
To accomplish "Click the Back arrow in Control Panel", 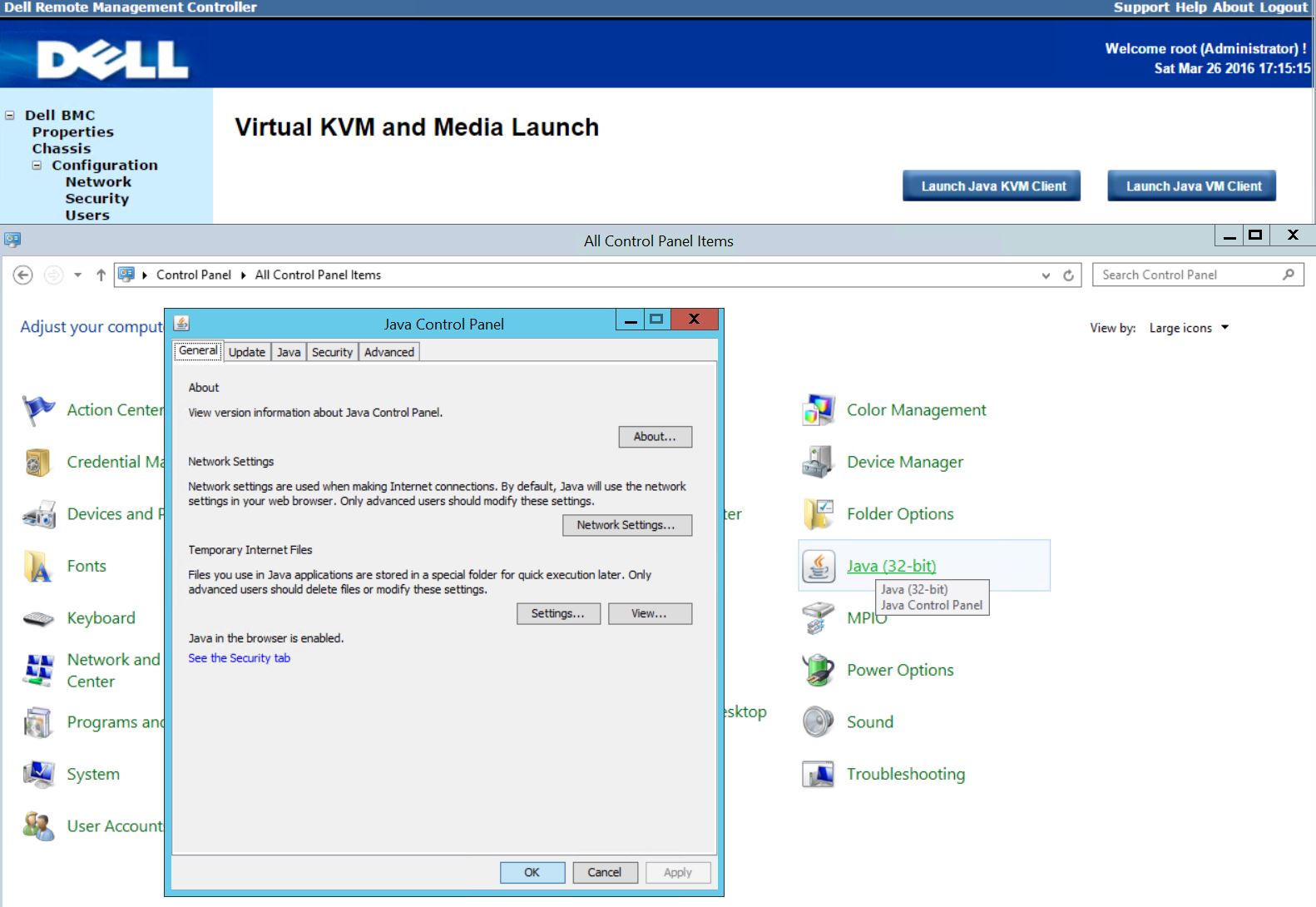I will (x=23, y=275).
